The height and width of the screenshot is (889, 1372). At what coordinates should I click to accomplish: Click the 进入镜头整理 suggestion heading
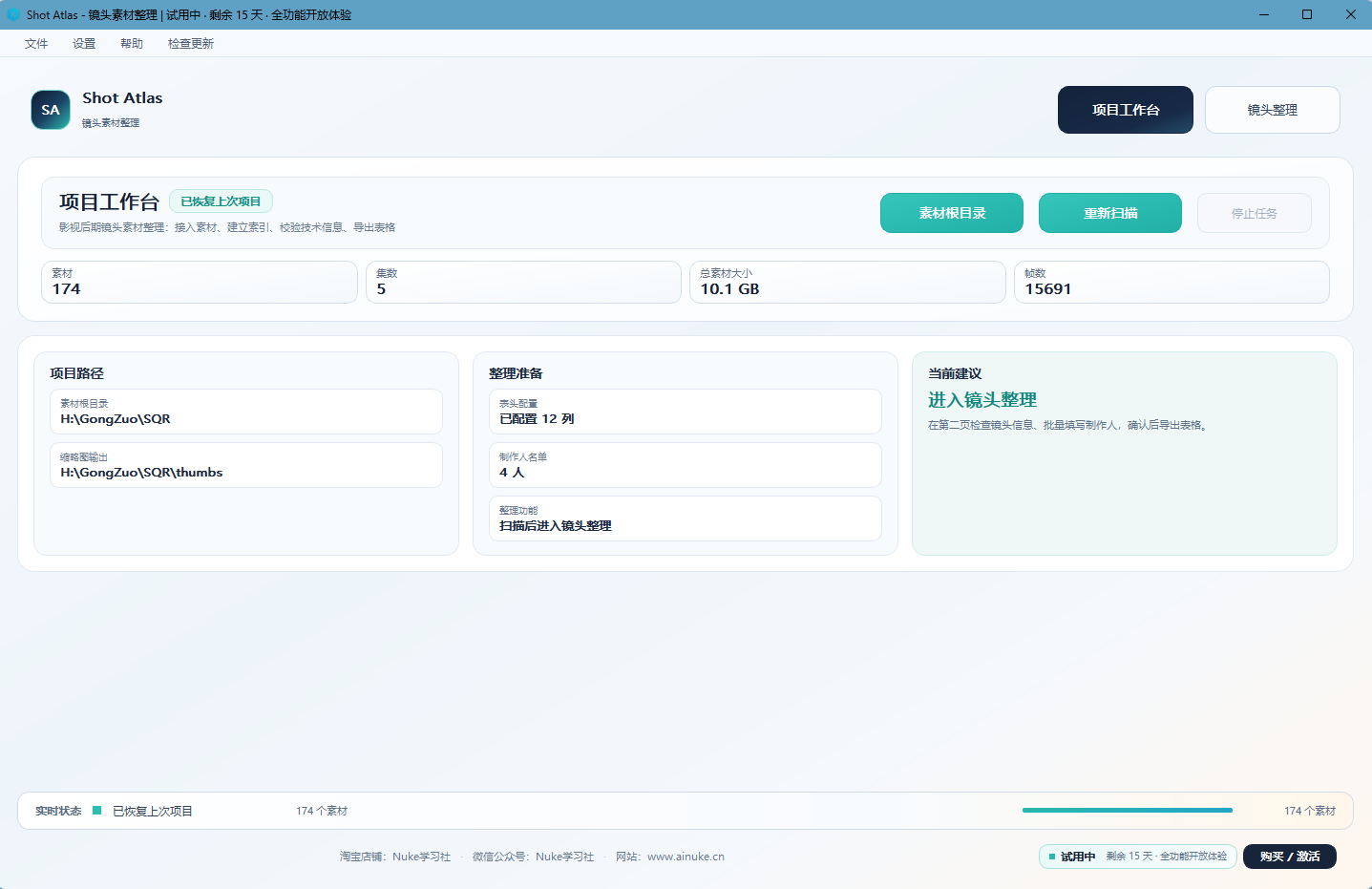[982, 400]
